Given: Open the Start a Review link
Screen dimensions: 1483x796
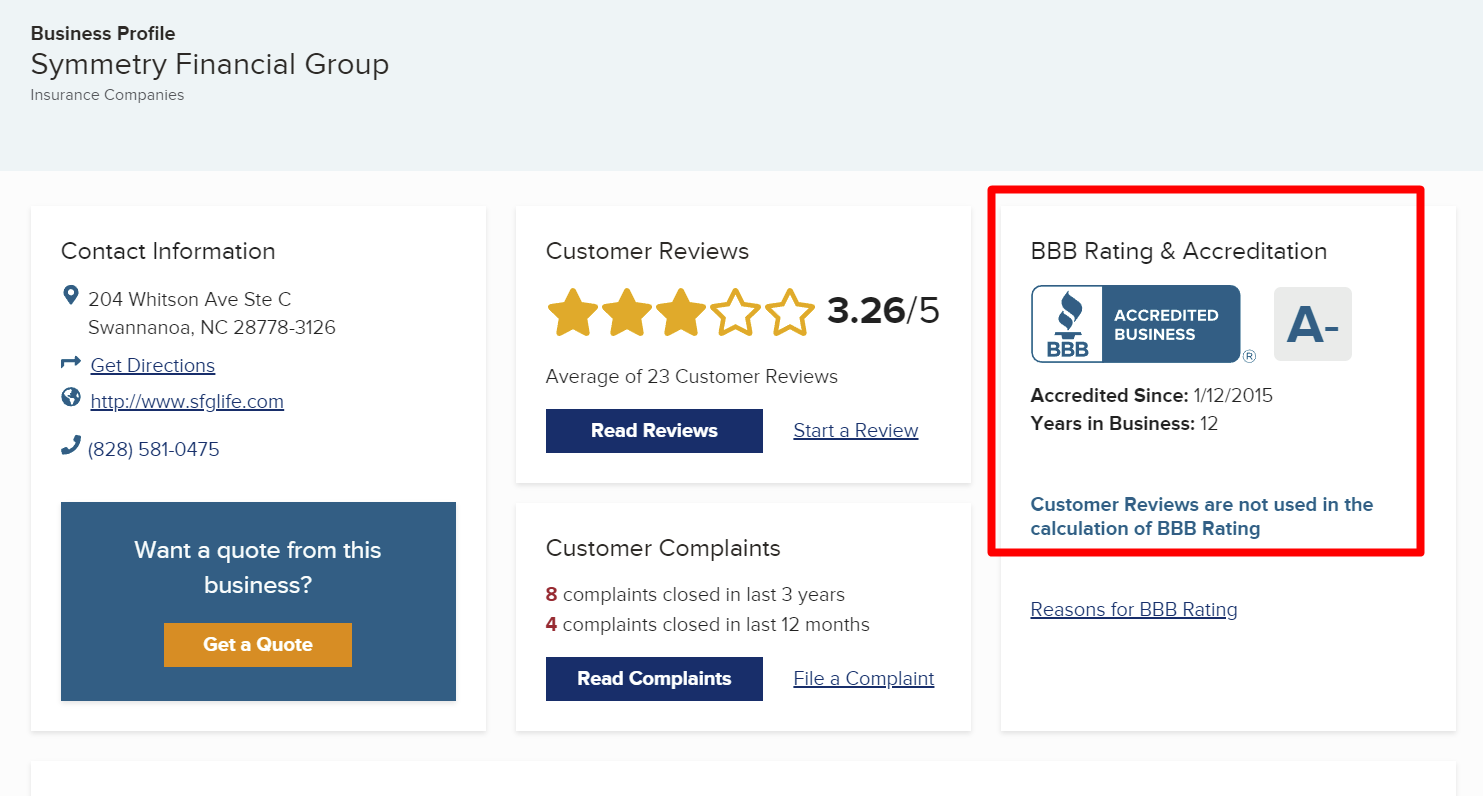Looking at the screenshot, I should pos(855,431).
